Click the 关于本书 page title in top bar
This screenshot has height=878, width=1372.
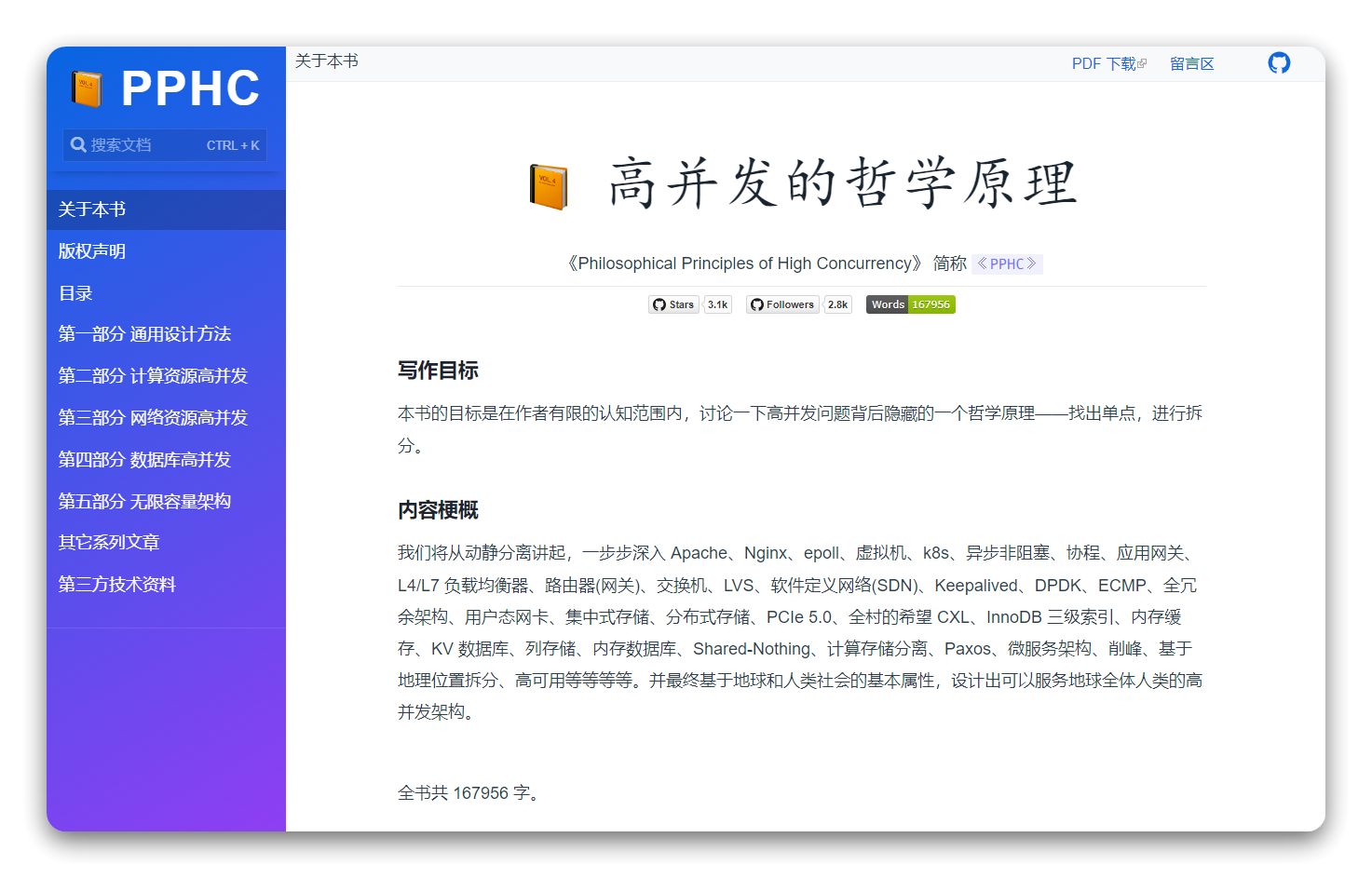click(326, 61)
